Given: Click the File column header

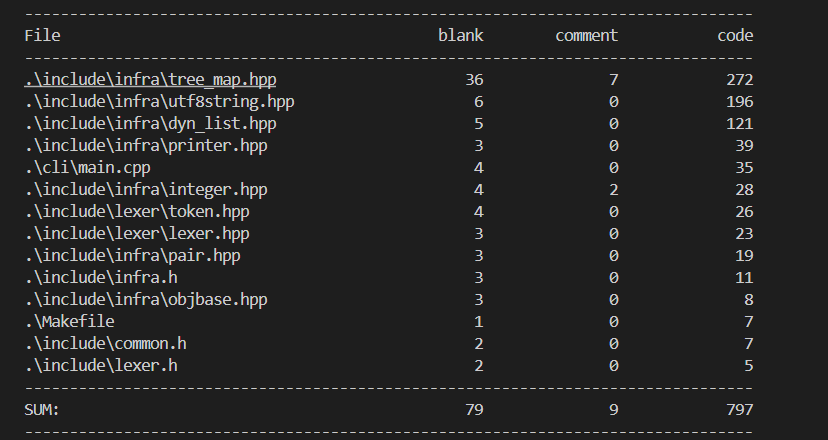Looking at the screenshot, I should (x=42, y=36).
